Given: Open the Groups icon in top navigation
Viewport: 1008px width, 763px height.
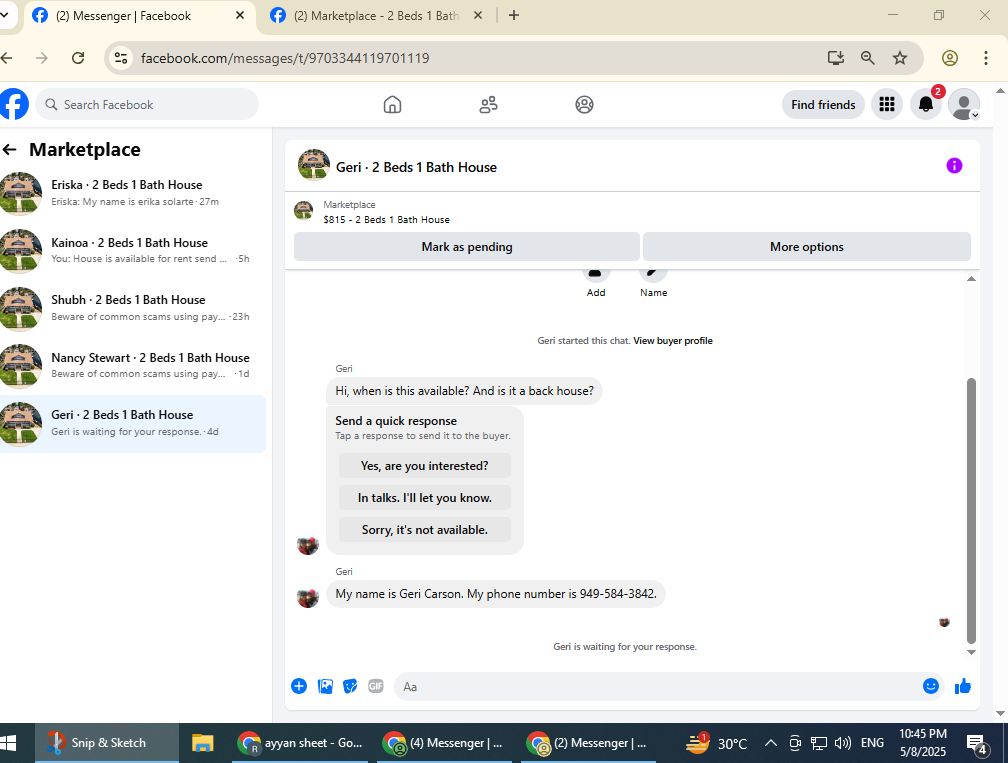Looking at the screenshot, I should (584, 104).
